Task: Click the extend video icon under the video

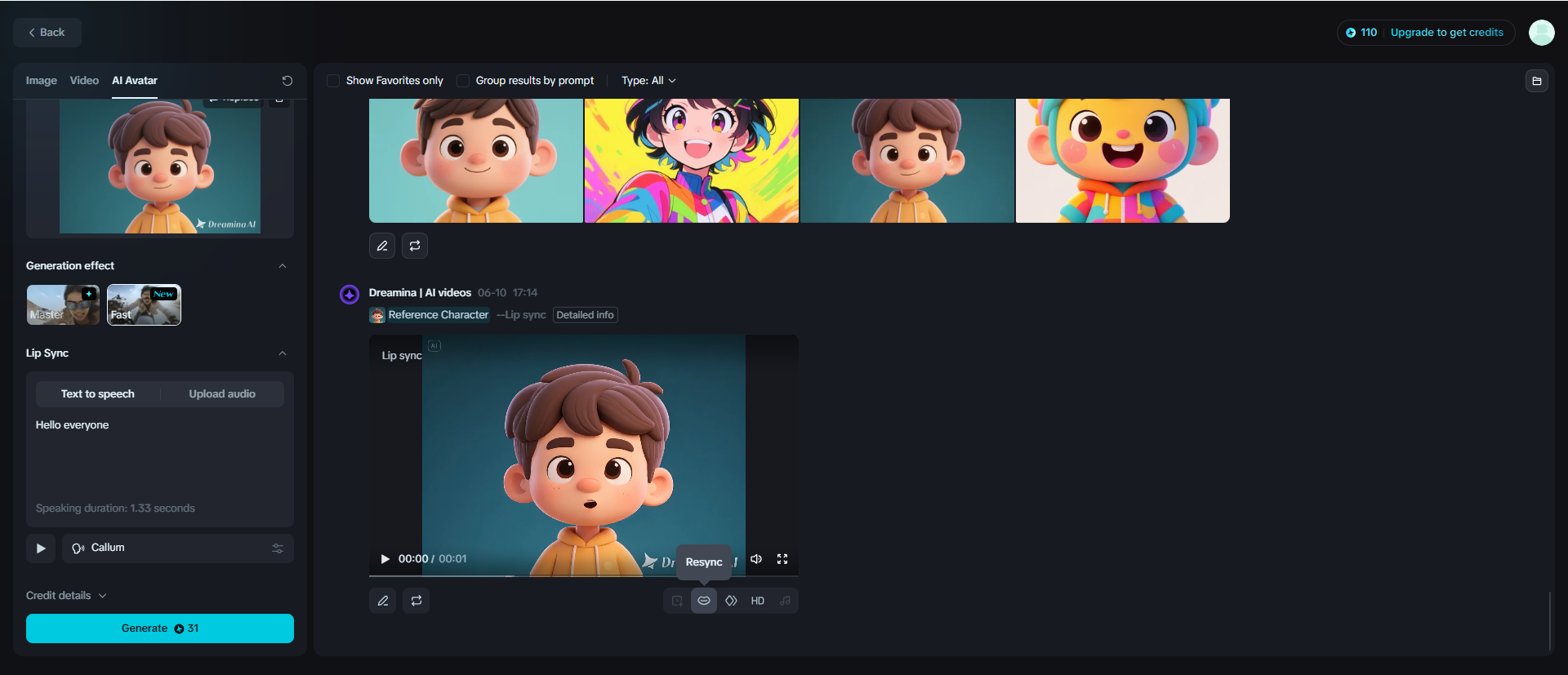Action: click(x=677, y=601)
